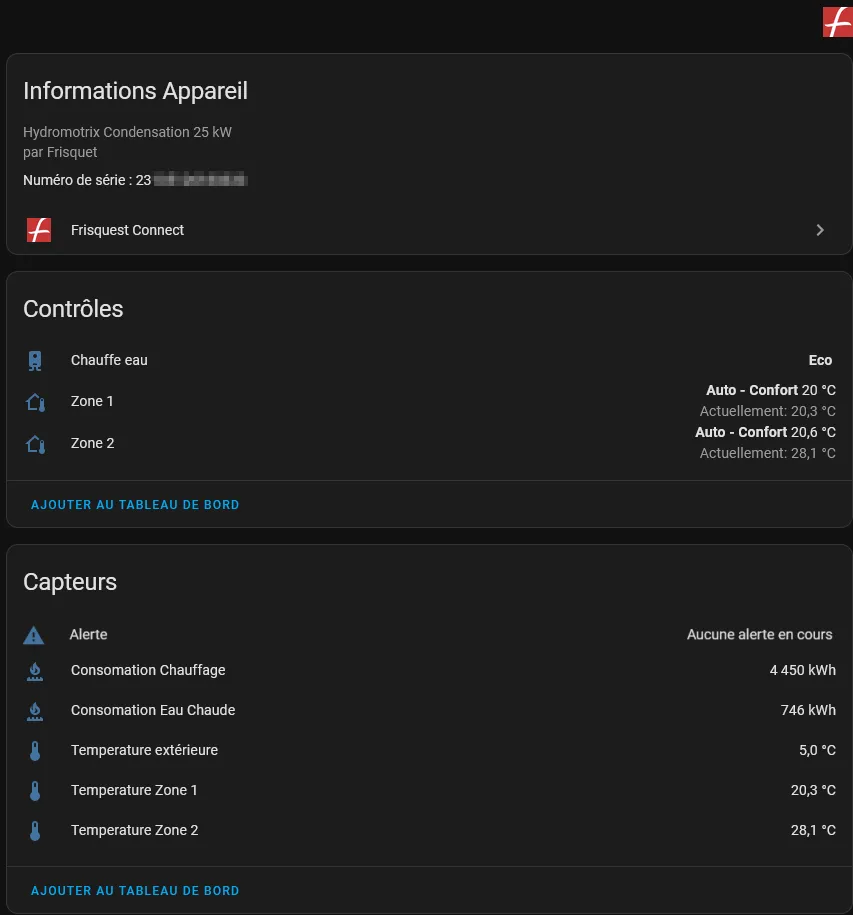853x915 pixels.
Task: Click the Actuellement 20,3 °C reading
Action: click(x=767, y=411)
